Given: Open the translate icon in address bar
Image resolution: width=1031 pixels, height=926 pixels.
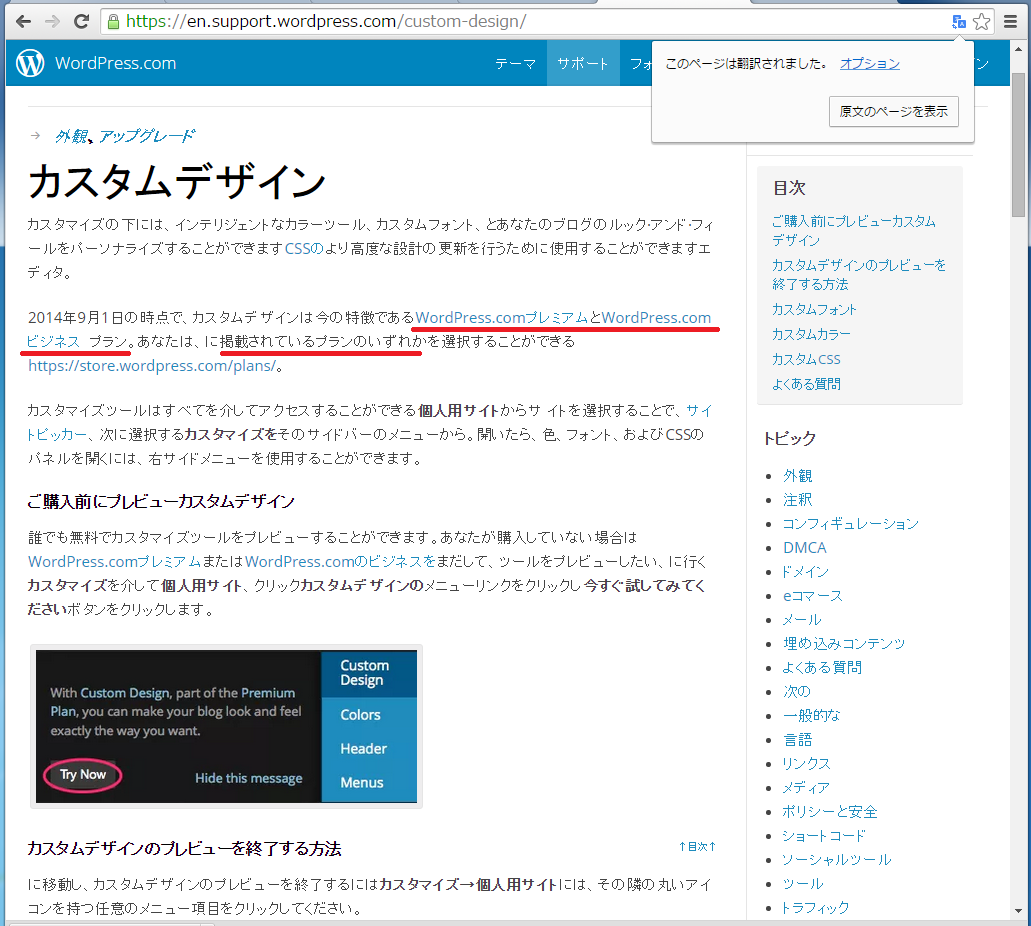Looking at the screenshot, I should tap(959, 22).
